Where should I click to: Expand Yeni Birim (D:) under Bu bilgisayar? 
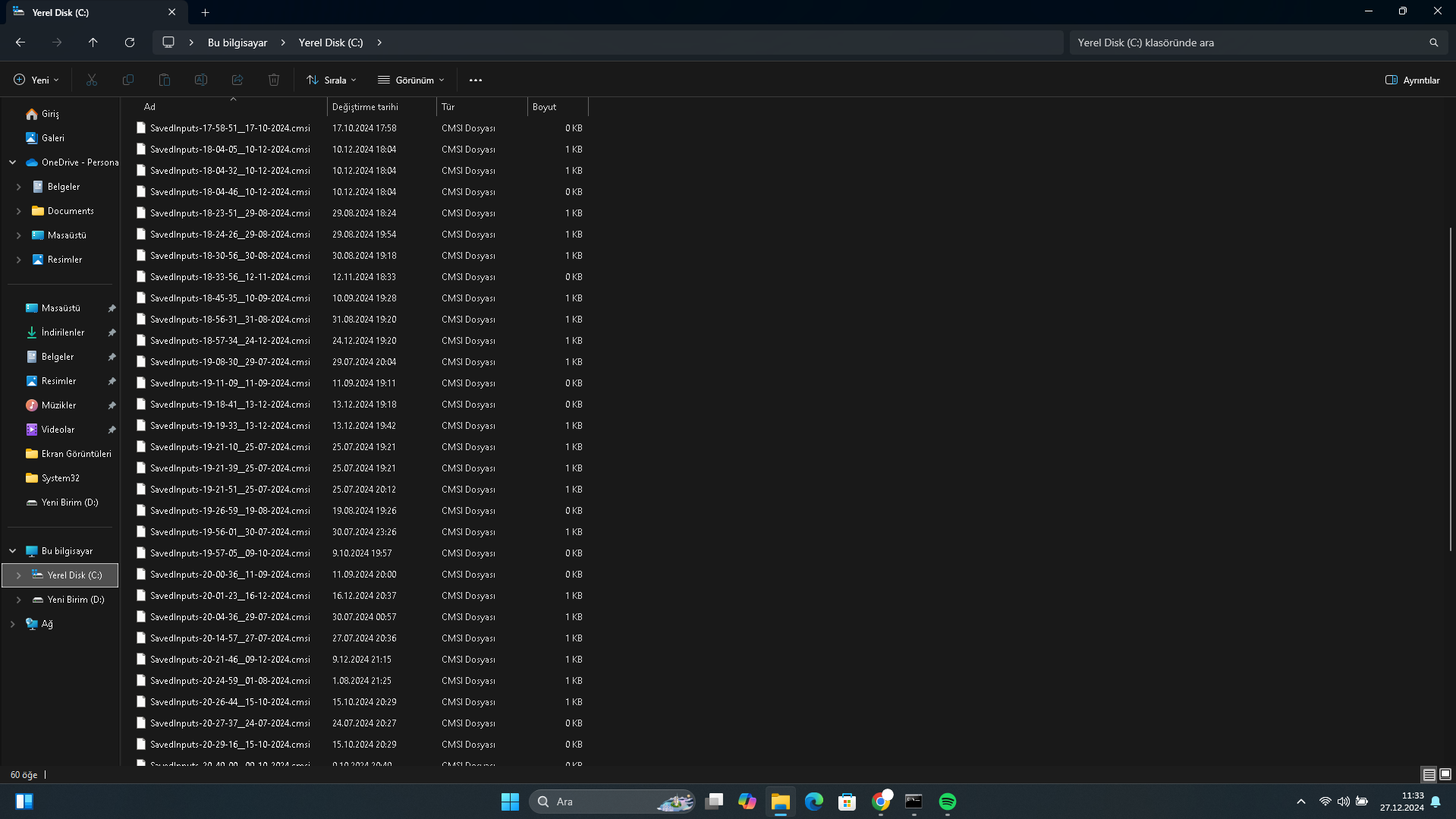[19, 600]
